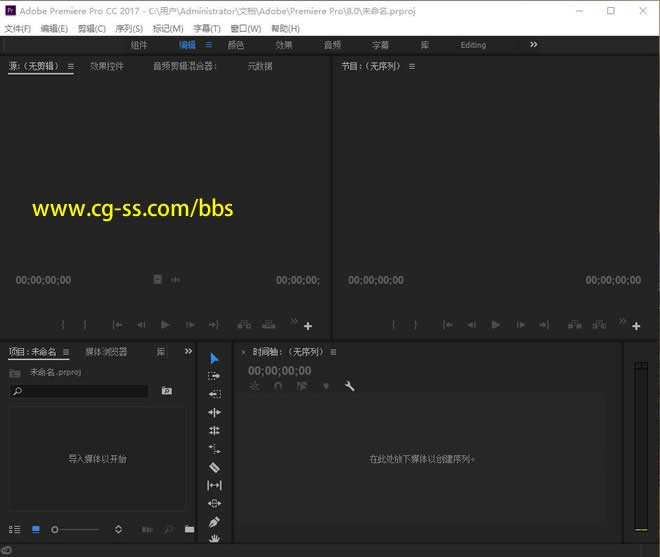Viewport: 660px width, 557px height.
Task: Select the Track Select Forward tool
Action: pos(214,376)
